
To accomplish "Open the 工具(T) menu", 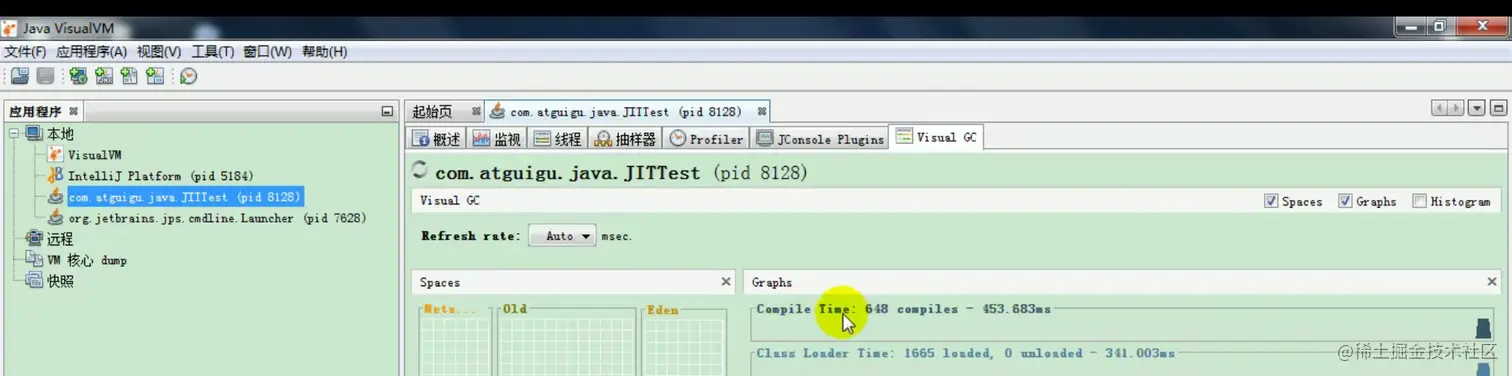I will coord(212,52).
